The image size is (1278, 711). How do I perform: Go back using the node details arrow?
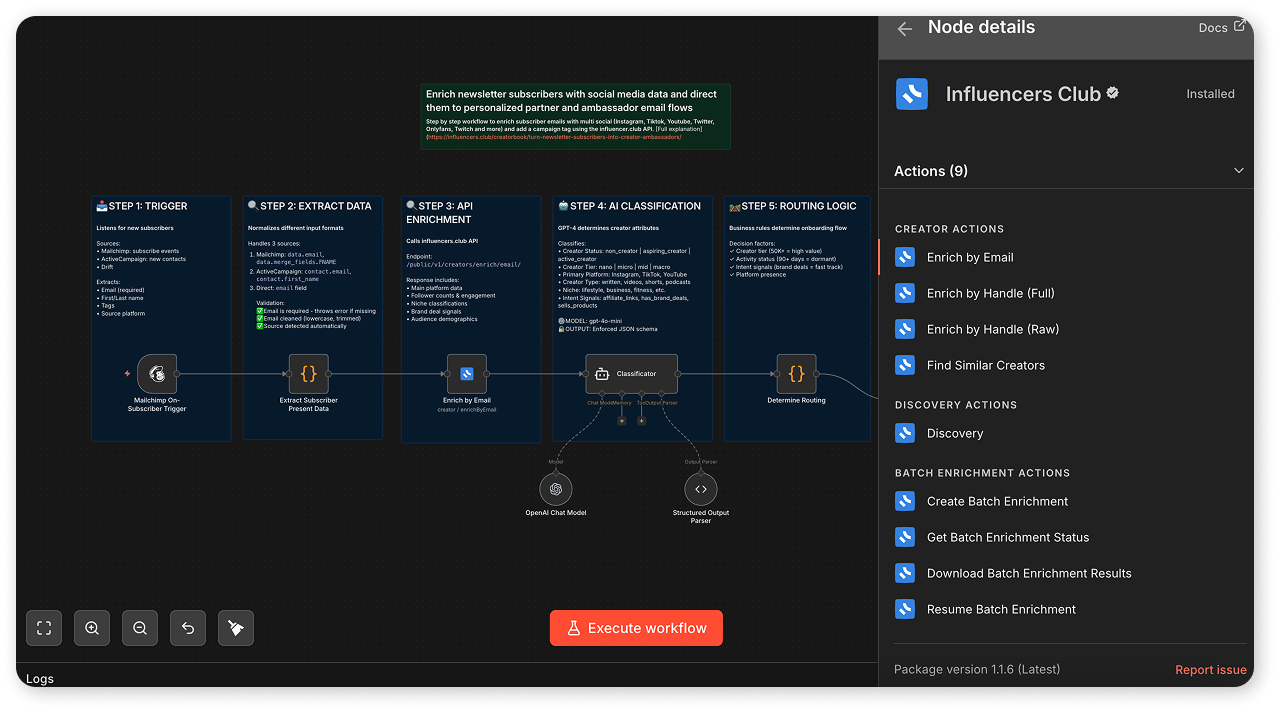(905, 29)
